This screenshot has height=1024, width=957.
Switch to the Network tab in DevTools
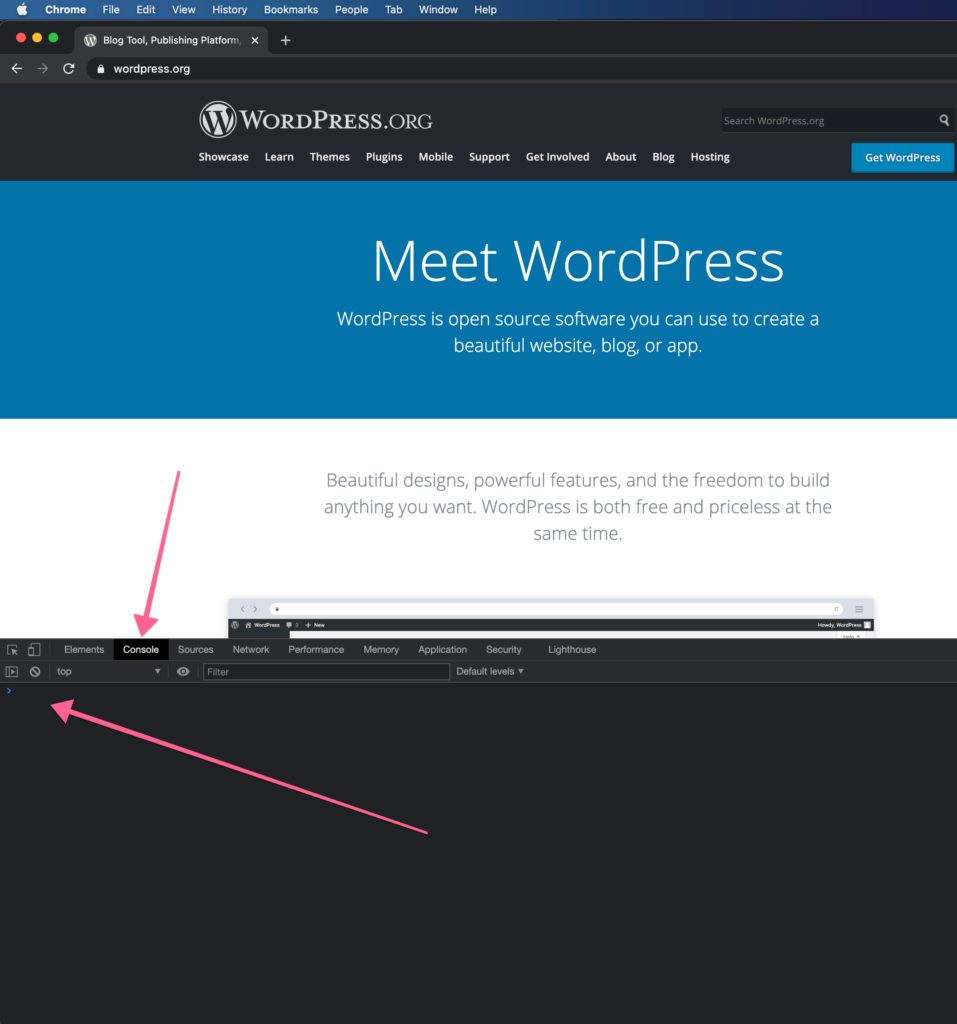click(x=251, y=650)
